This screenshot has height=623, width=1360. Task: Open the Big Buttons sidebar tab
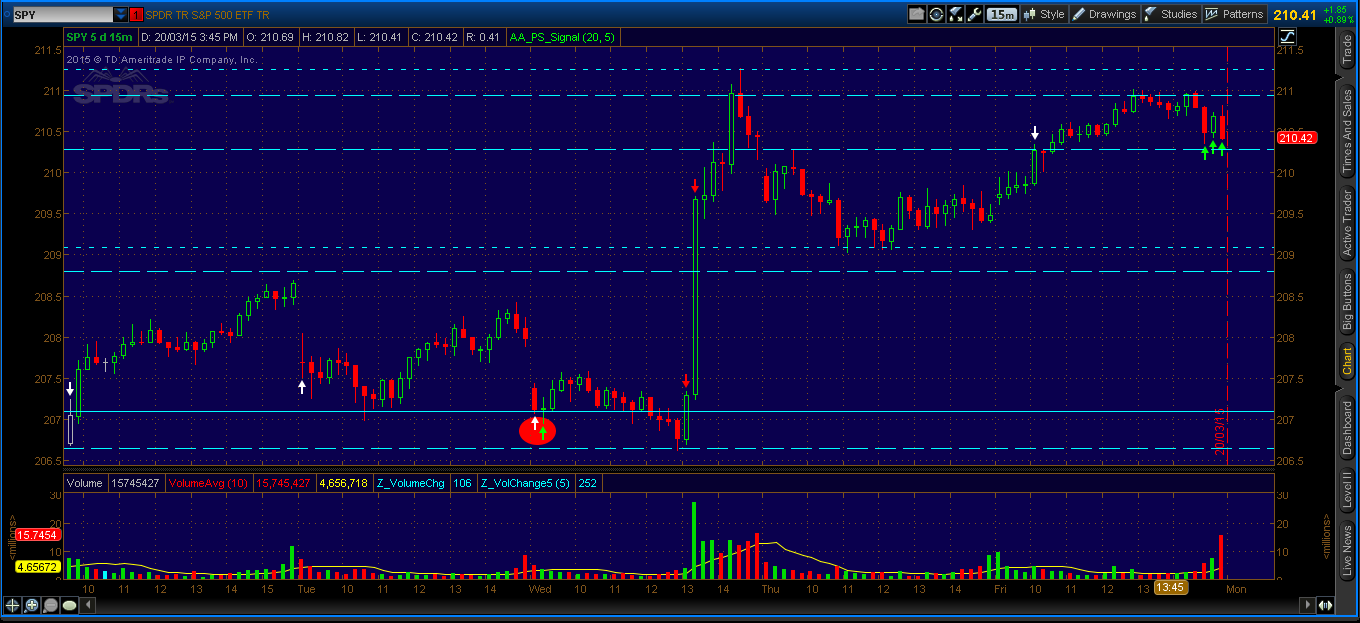pos(1346,304)
